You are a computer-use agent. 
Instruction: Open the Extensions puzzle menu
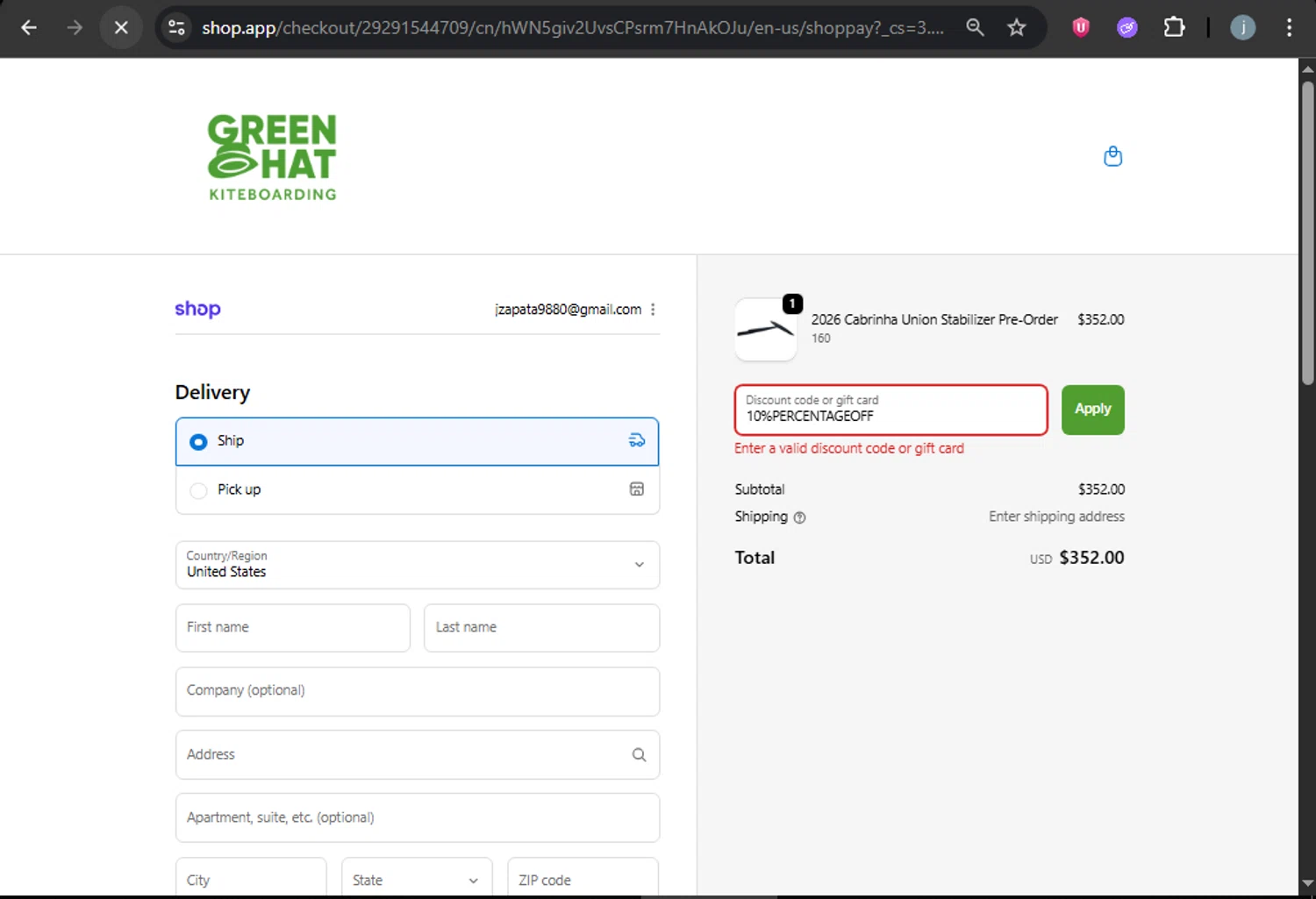1174,28
